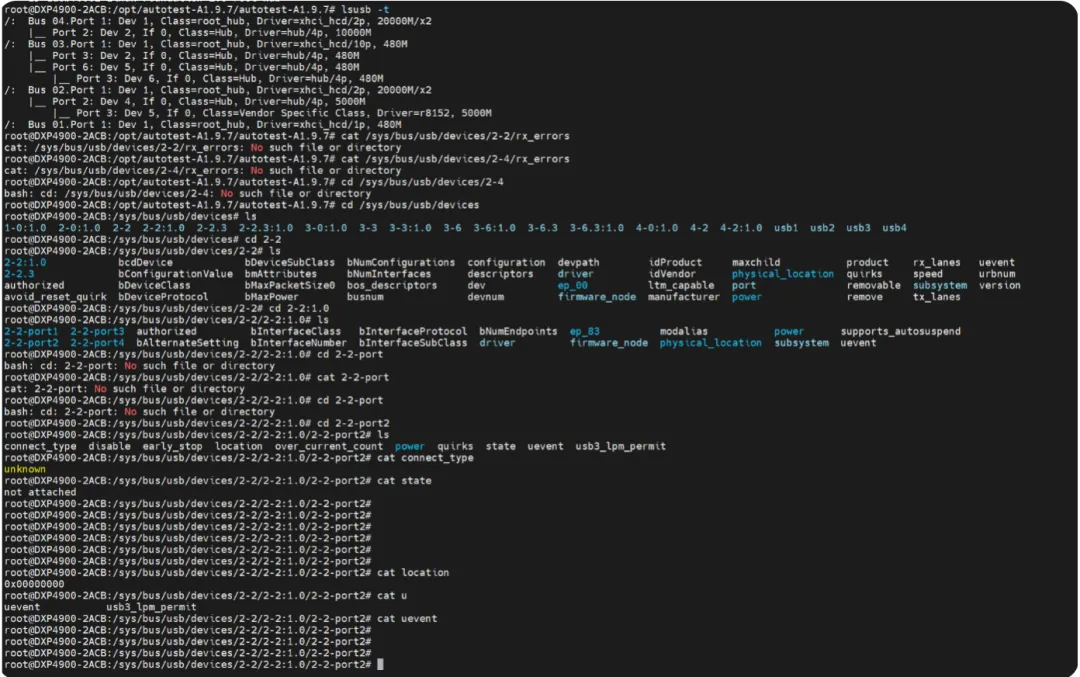Click the 'removable' file name

click(873, 285)
